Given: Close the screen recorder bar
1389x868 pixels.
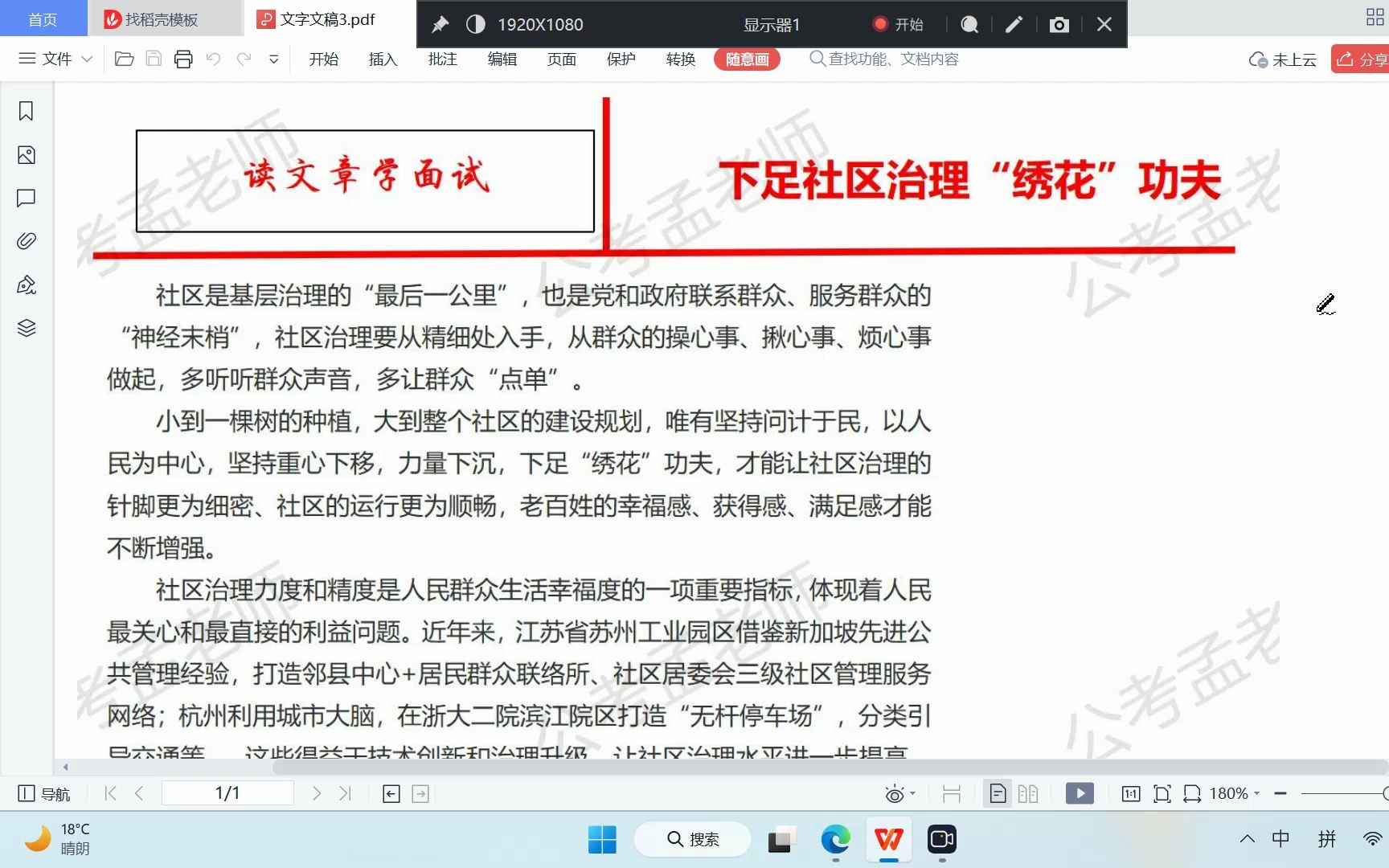Looking at the screenshot, I should click(1104, 24).
